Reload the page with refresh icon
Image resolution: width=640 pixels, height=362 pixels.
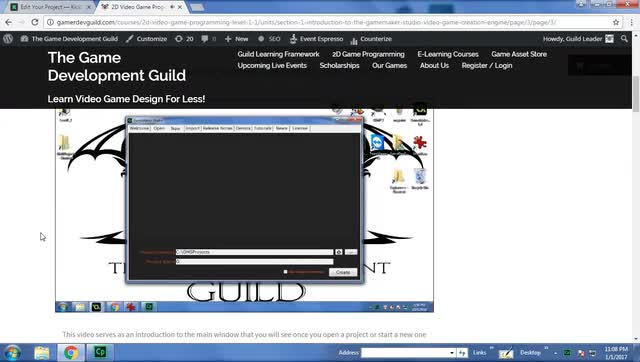pos(35,22)
